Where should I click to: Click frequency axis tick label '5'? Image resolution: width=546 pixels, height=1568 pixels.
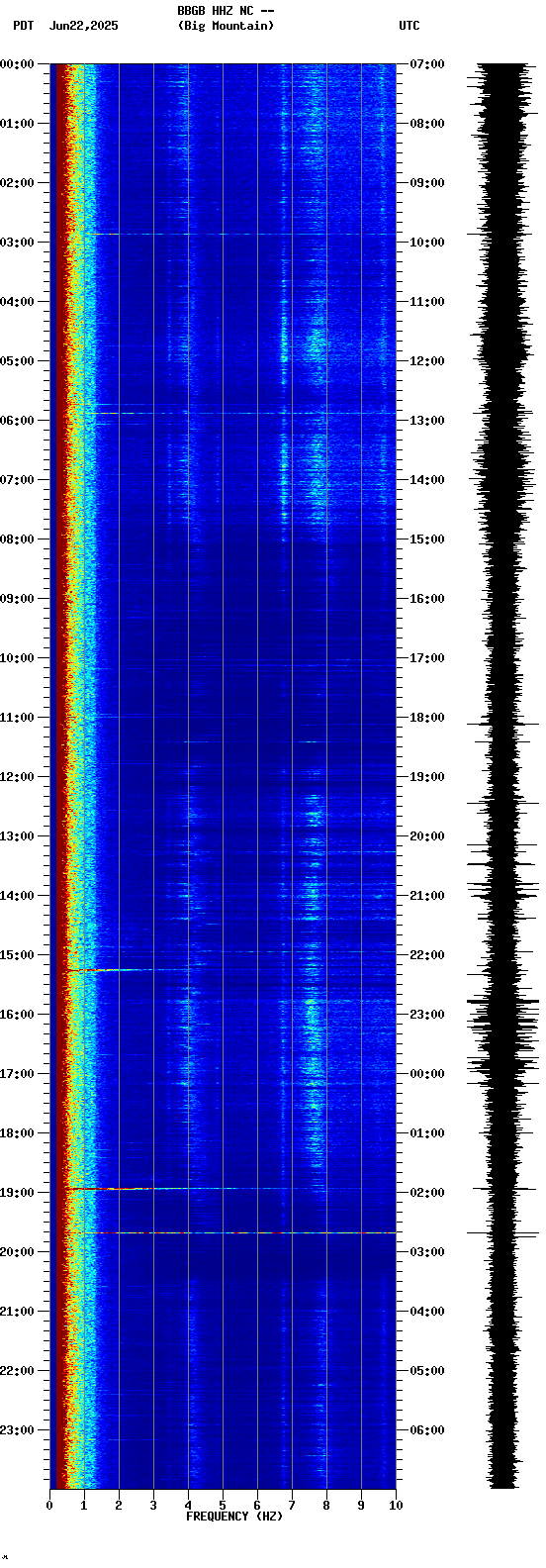pos(223,1506)
